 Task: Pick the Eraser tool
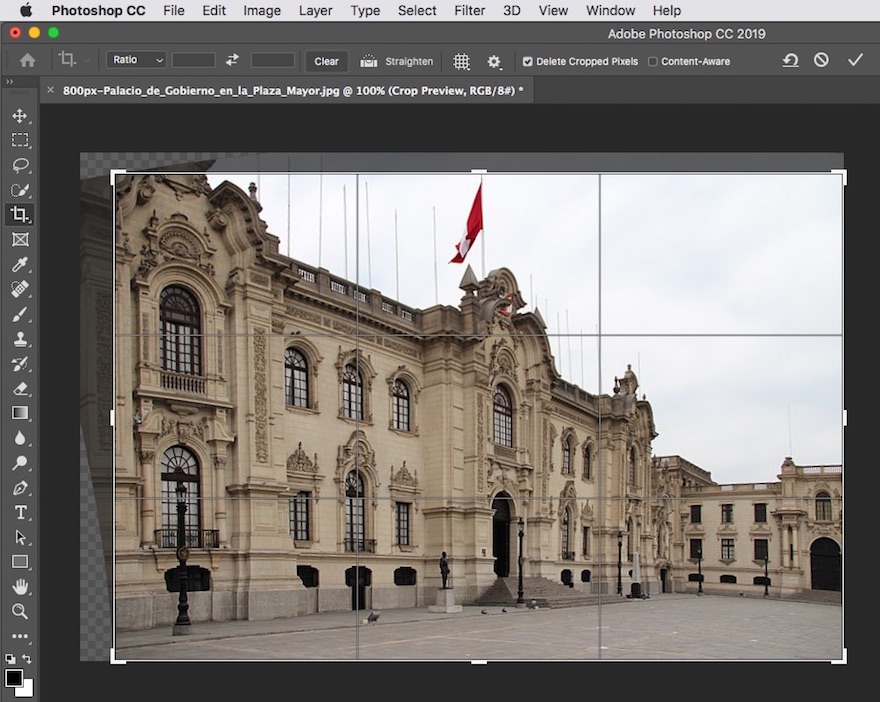pyautogui.click(x=20, y=388)
